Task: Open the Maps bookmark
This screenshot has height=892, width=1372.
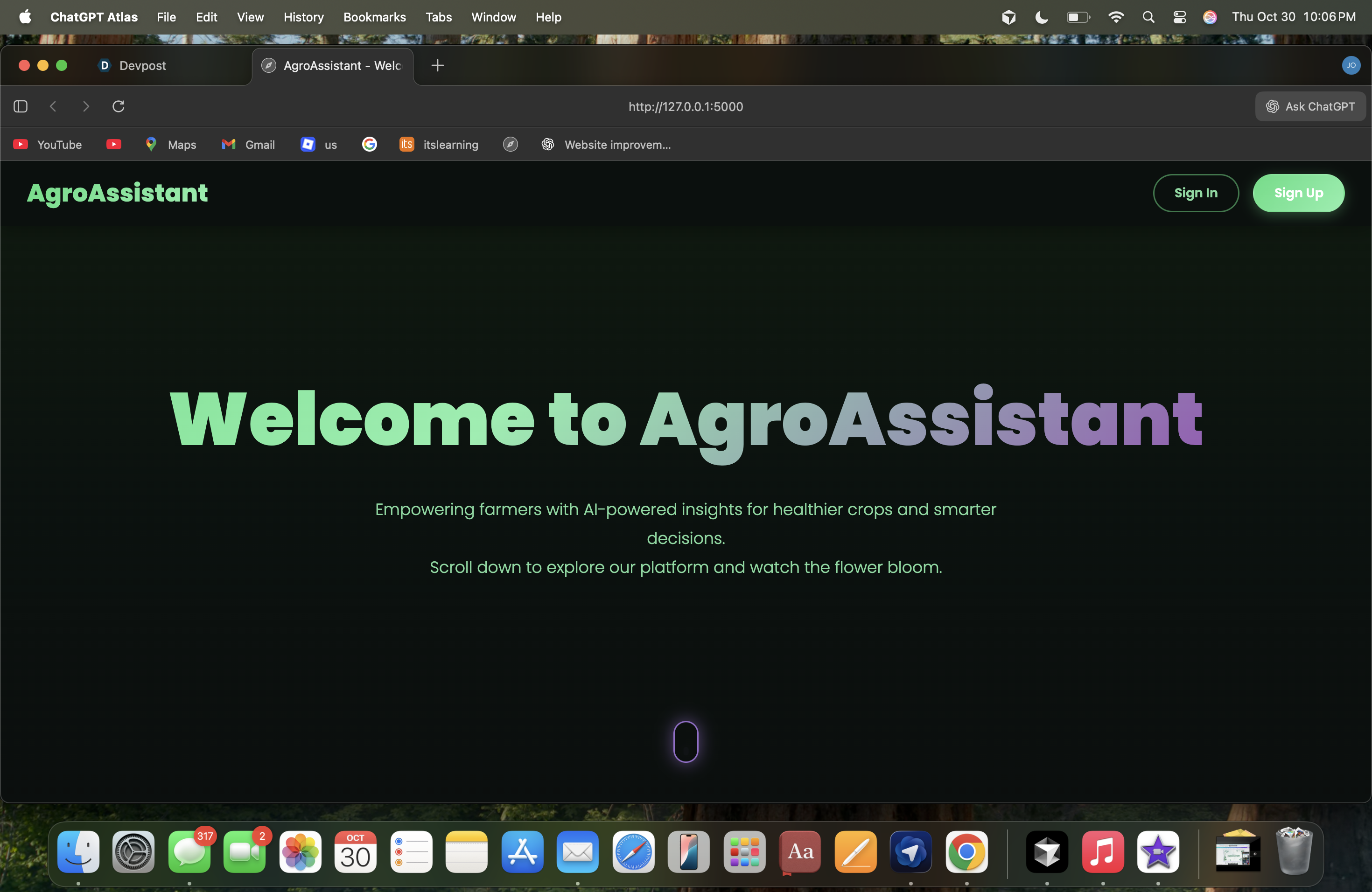Action: pos(171,145)
